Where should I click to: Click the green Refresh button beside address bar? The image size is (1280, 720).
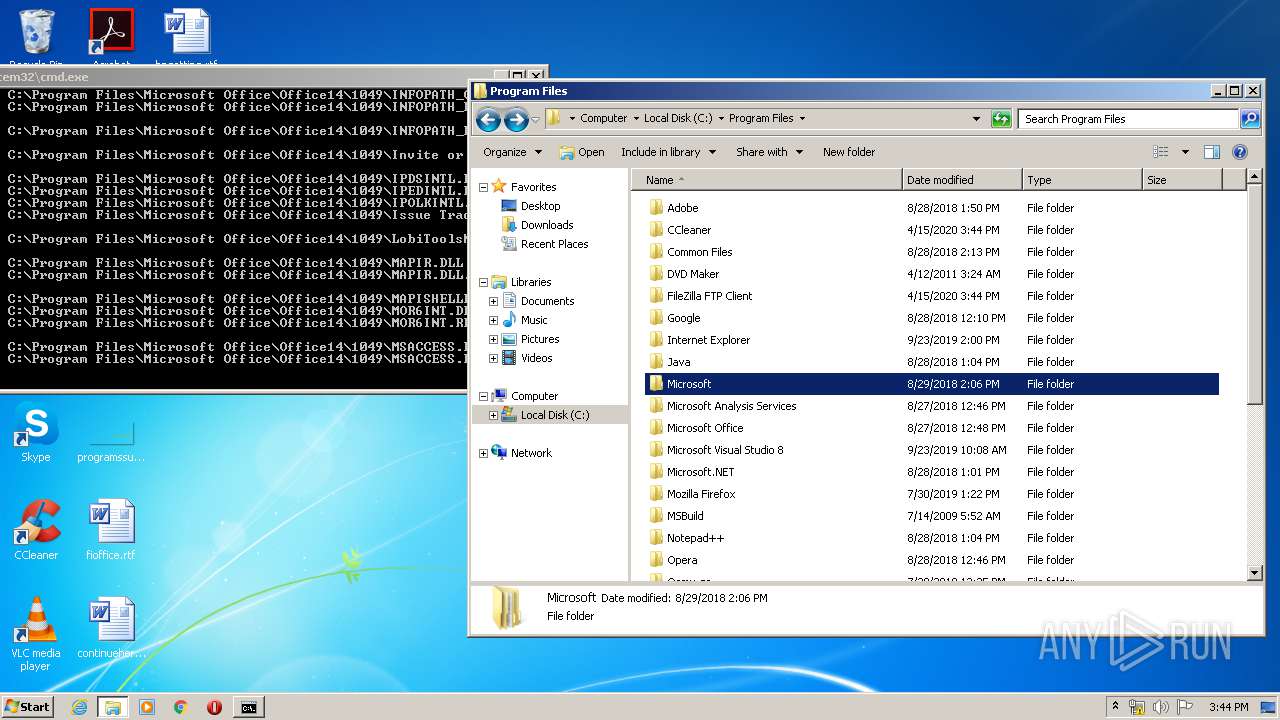point(1001,118)
